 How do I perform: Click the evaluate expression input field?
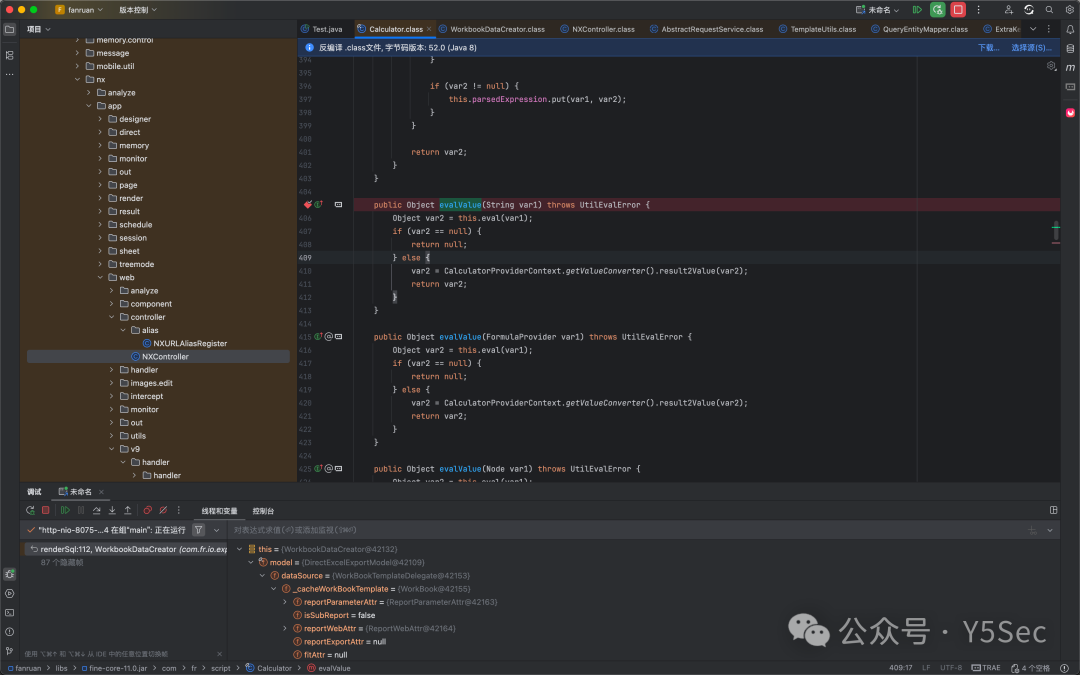pyautogui.click(x=620, y=530)
